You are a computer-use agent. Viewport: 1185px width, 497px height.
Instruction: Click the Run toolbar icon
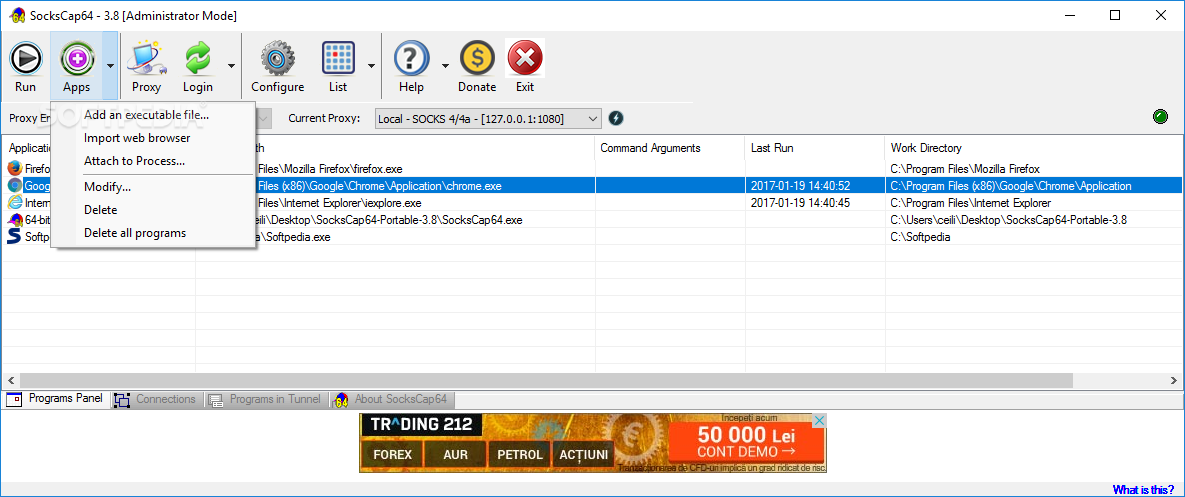point(25,58)
